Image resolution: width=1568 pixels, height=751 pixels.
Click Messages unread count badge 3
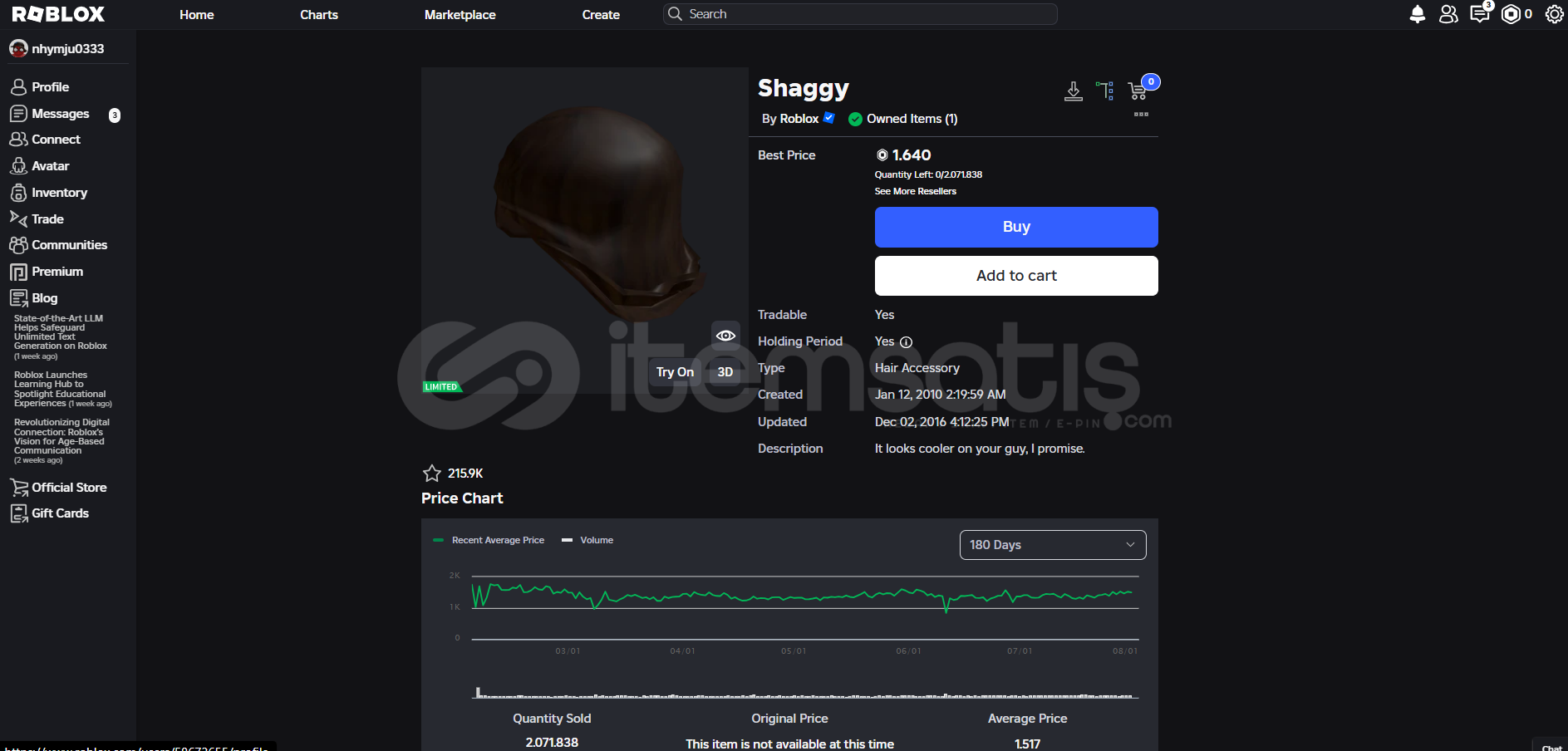click(x=115, y=115)
